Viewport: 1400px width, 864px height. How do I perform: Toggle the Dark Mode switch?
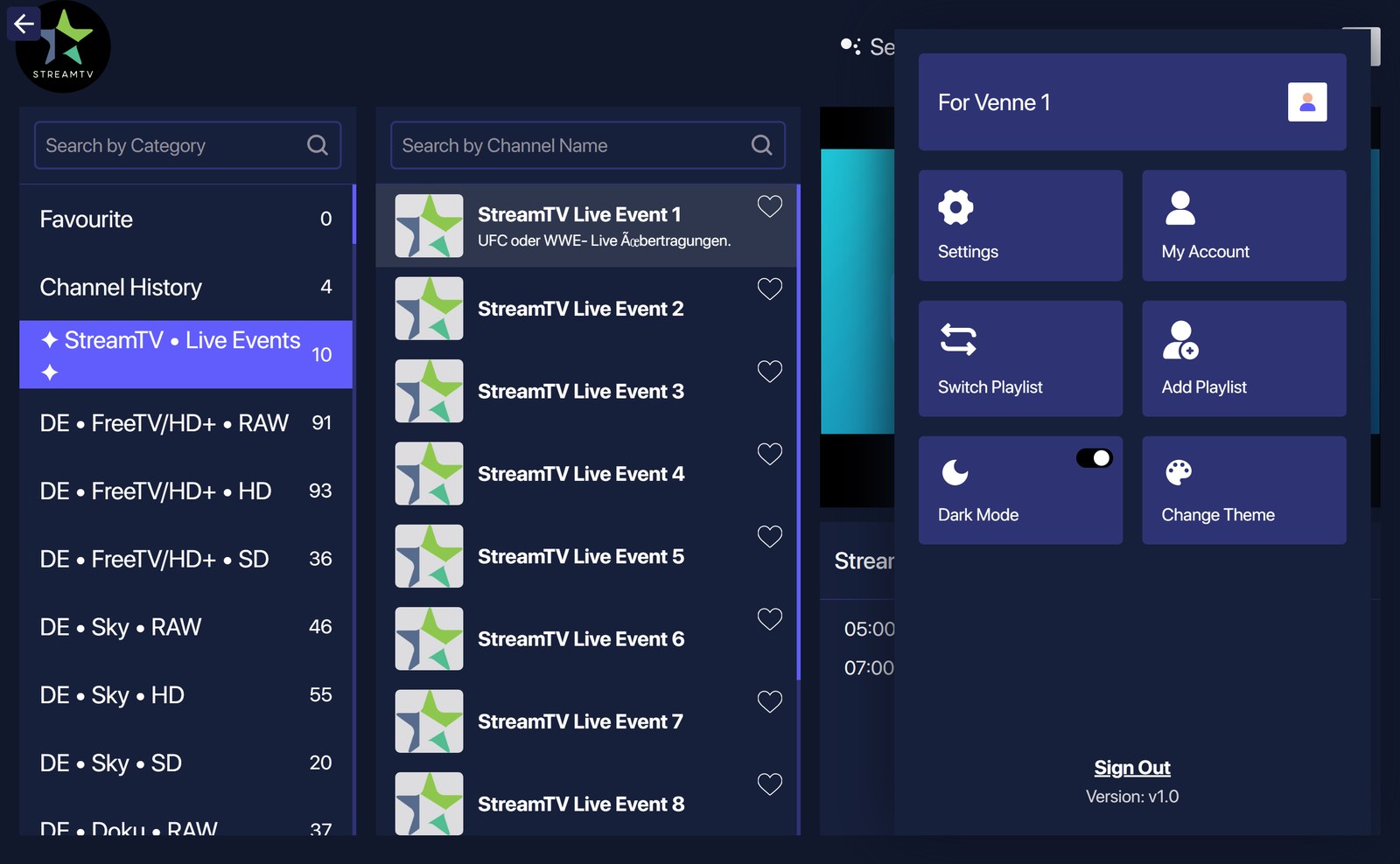click(1094, 458)
